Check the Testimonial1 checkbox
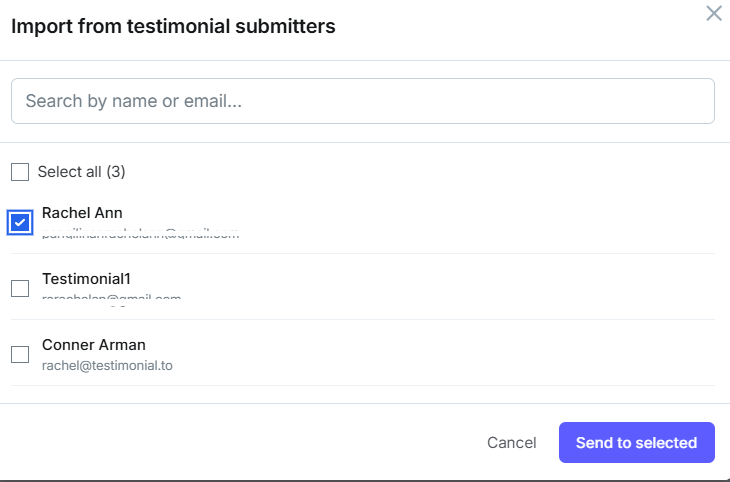 click(x=20, y=288)
